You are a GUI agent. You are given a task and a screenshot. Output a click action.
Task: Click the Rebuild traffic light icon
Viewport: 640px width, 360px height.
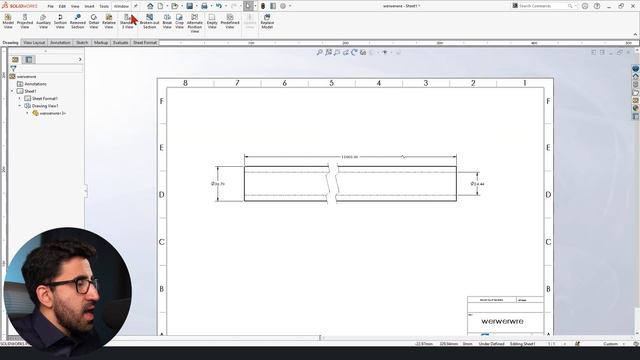(263, 6)
